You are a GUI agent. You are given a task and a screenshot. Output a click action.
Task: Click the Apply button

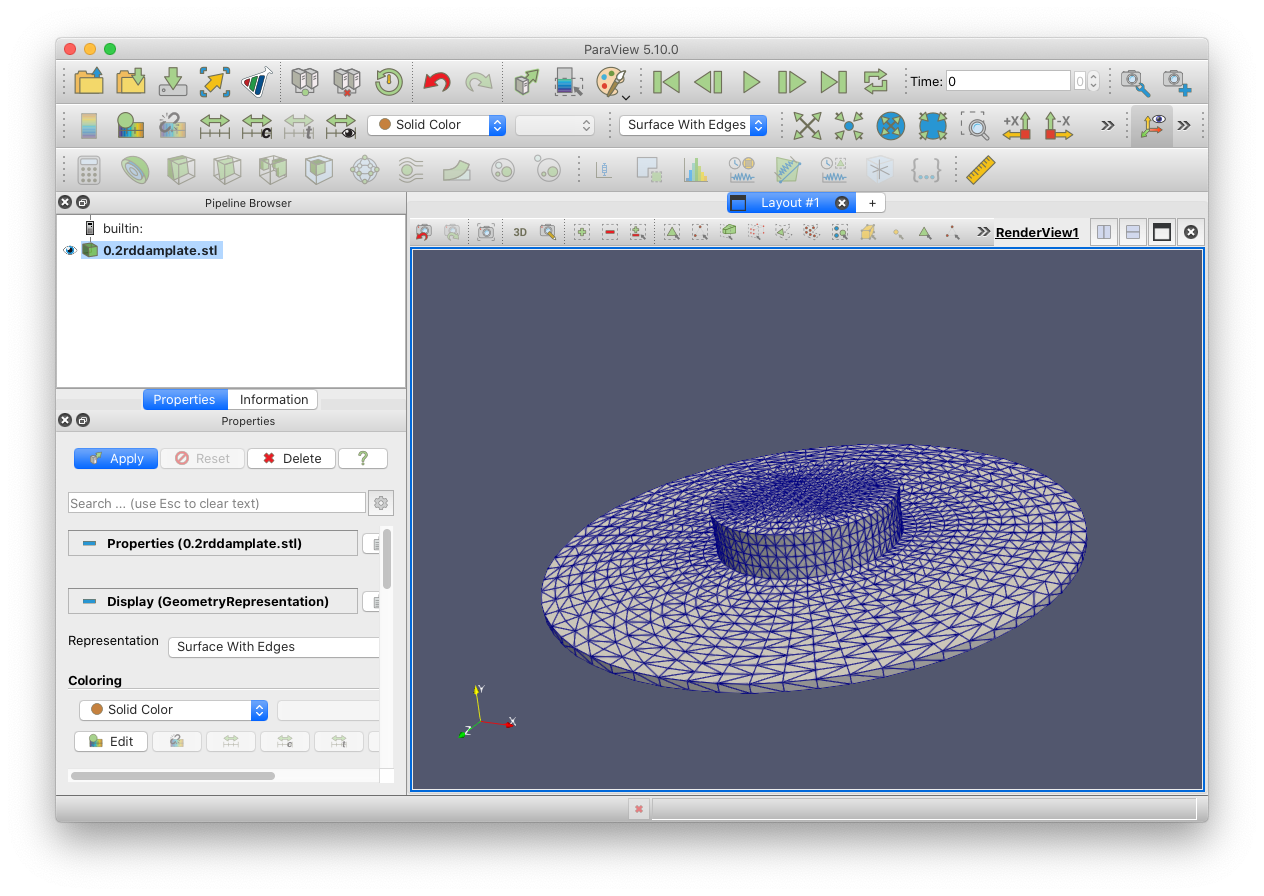pos(116,459)
